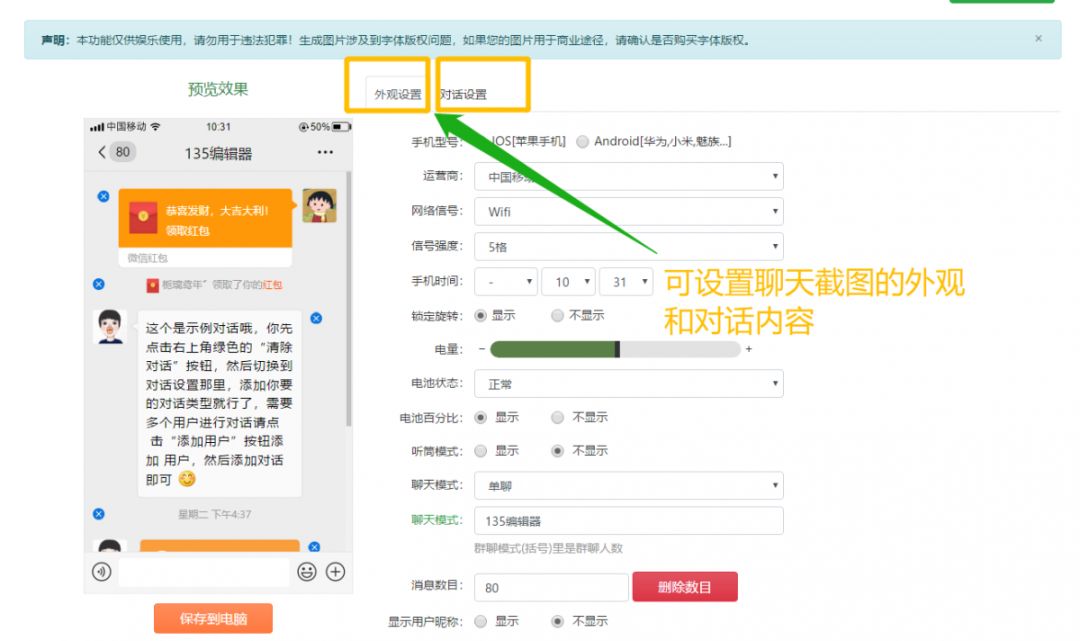Viewport: 1080px width, 641px height.
Task: Delete the bottom orange message with blue X
Action: (x=314, y=547)
